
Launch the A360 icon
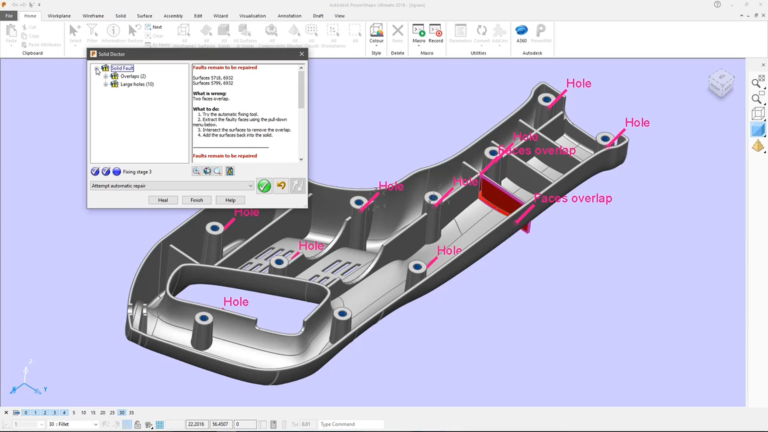521,33
